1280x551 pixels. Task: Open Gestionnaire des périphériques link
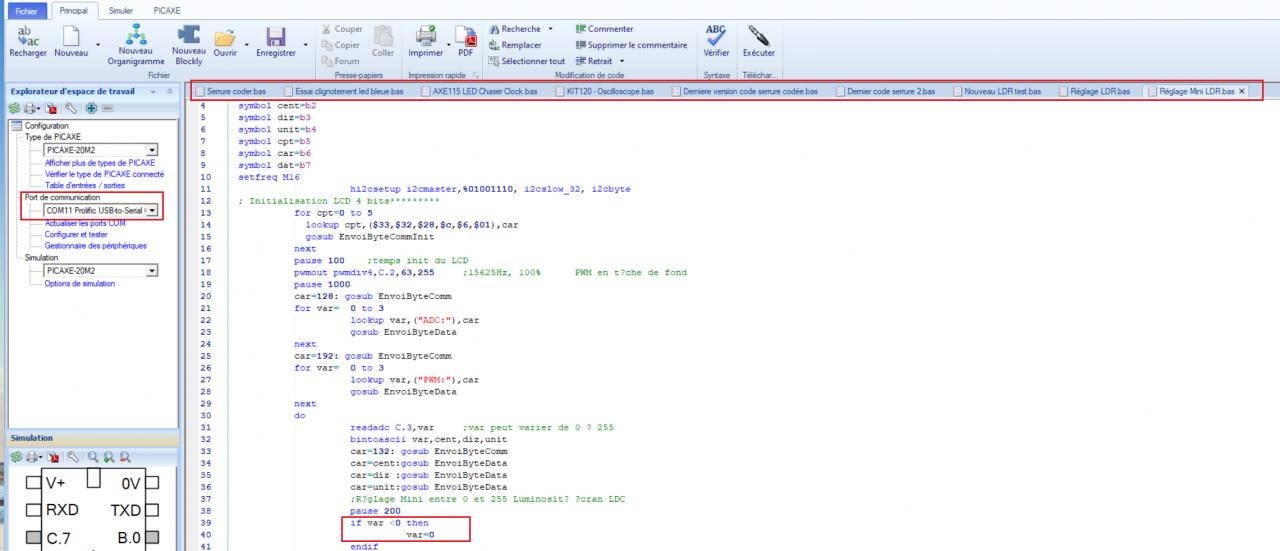click(x=96, y=245)
